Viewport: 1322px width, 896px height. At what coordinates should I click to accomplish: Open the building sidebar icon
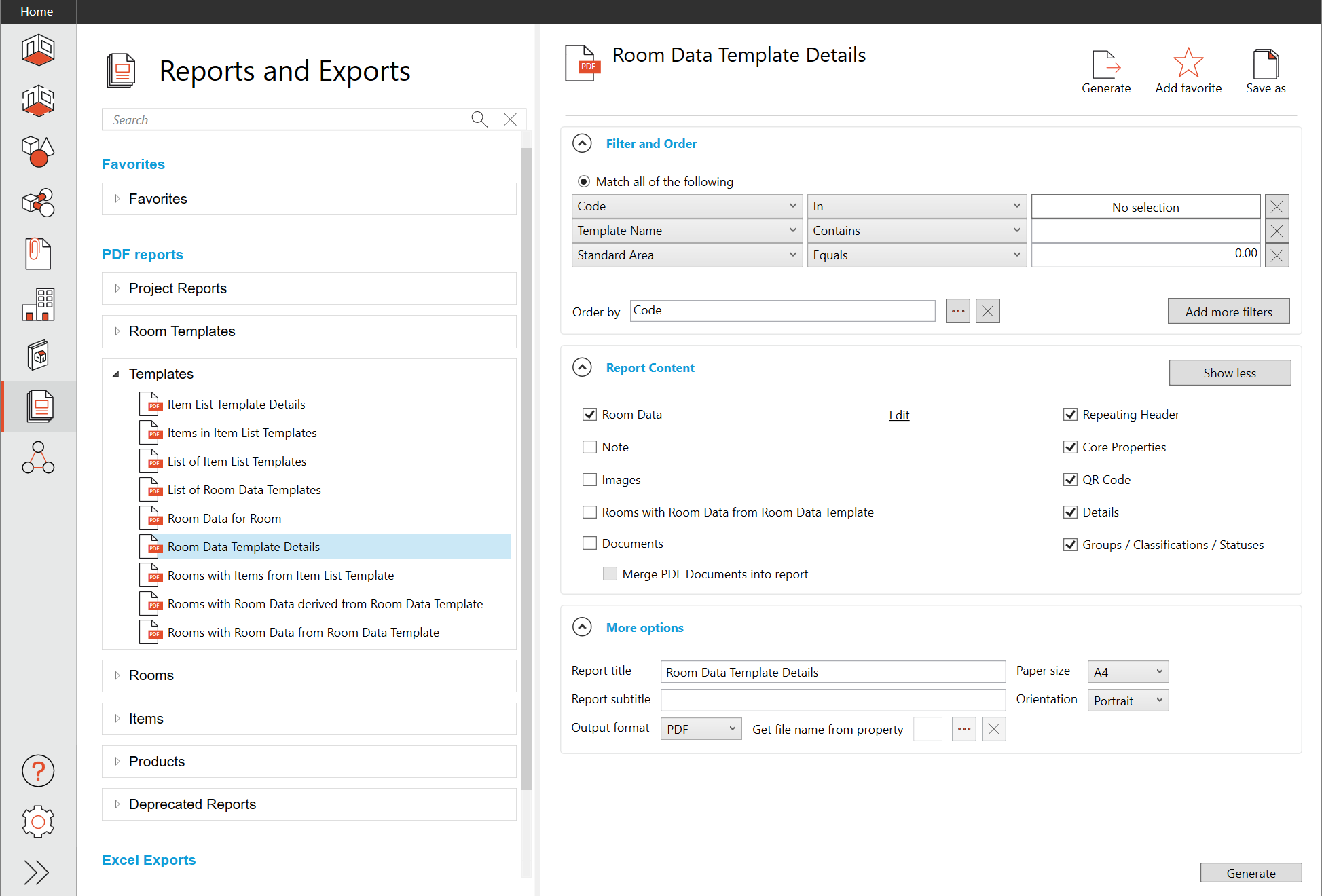38,305
